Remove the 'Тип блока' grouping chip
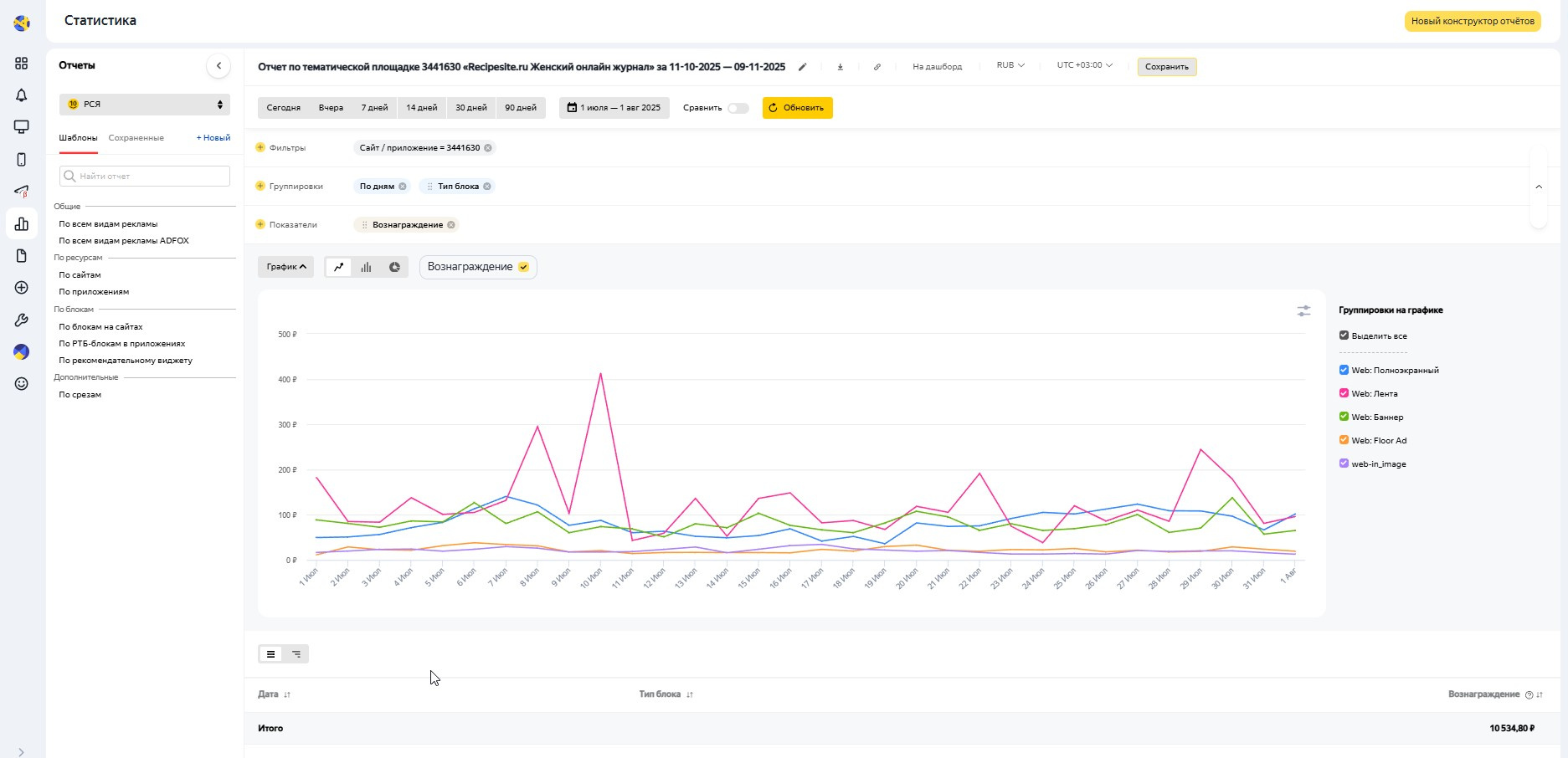This screenshot has height=758, width=1568. (x=487, y=187)
